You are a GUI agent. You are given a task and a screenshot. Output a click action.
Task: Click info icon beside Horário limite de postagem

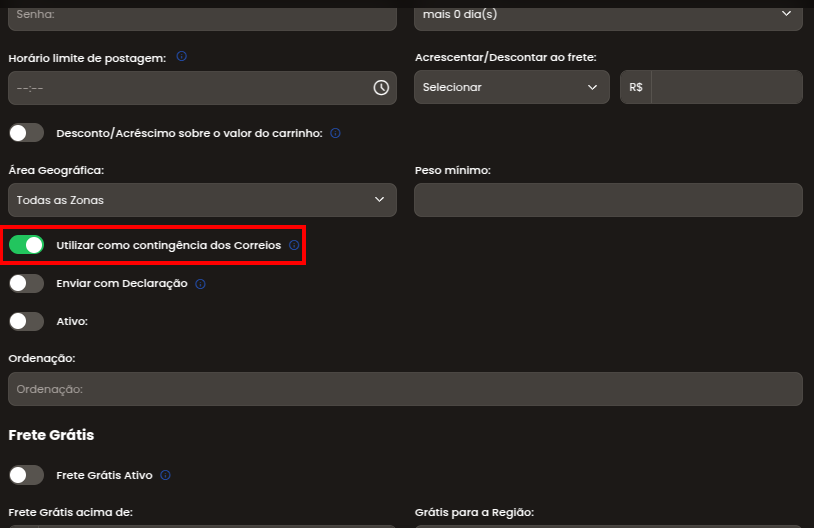(181, 56)
